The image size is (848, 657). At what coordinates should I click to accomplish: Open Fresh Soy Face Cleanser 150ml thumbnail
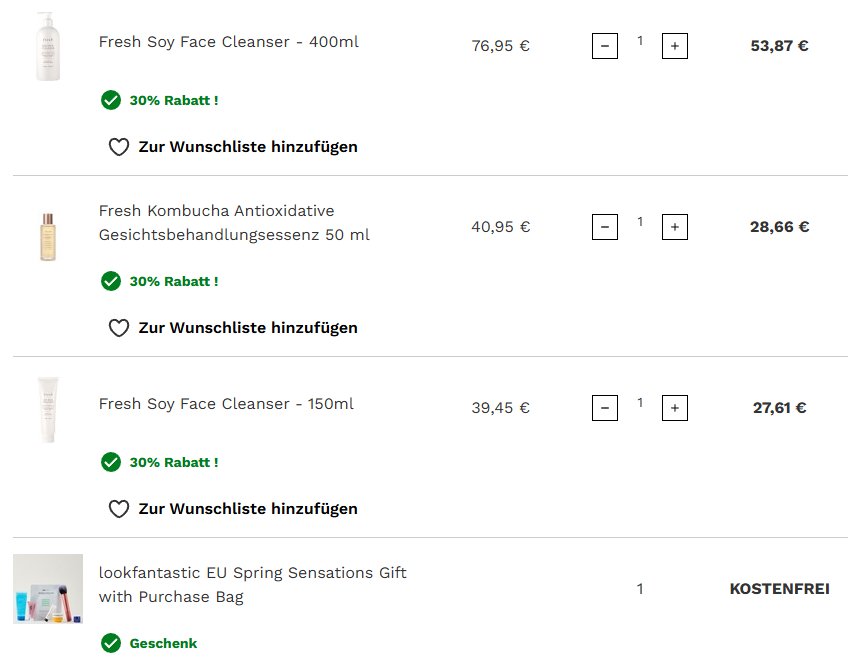[x=48, y=409]
